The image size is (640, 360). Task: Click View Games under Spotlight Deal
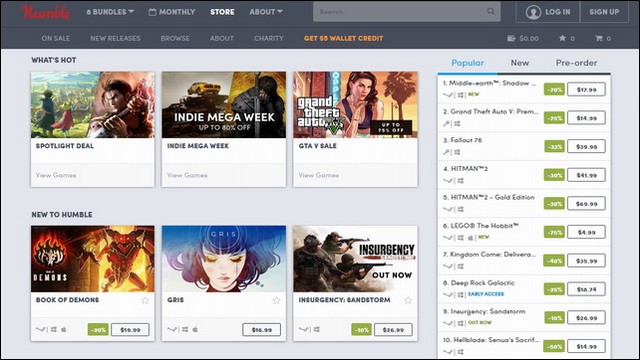click(x=56, y=175)
